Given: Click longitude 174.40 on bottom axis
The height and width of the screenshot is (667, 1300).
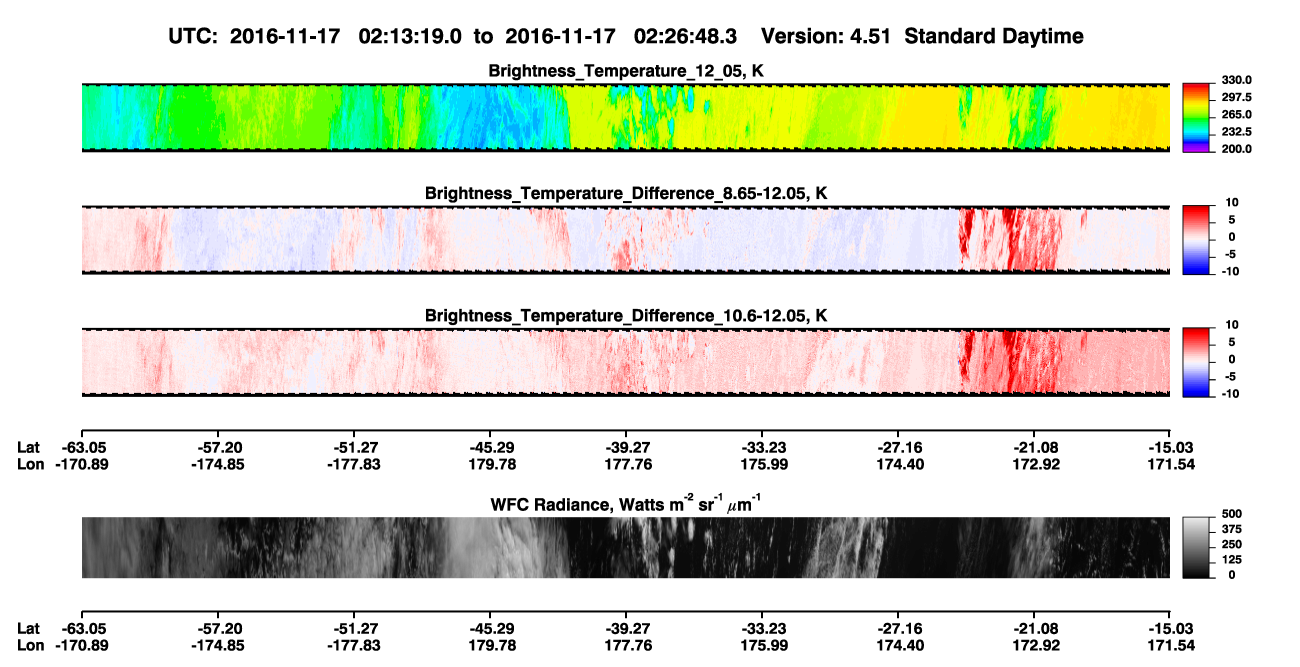Looking at the screenshot, I should 899,645.
